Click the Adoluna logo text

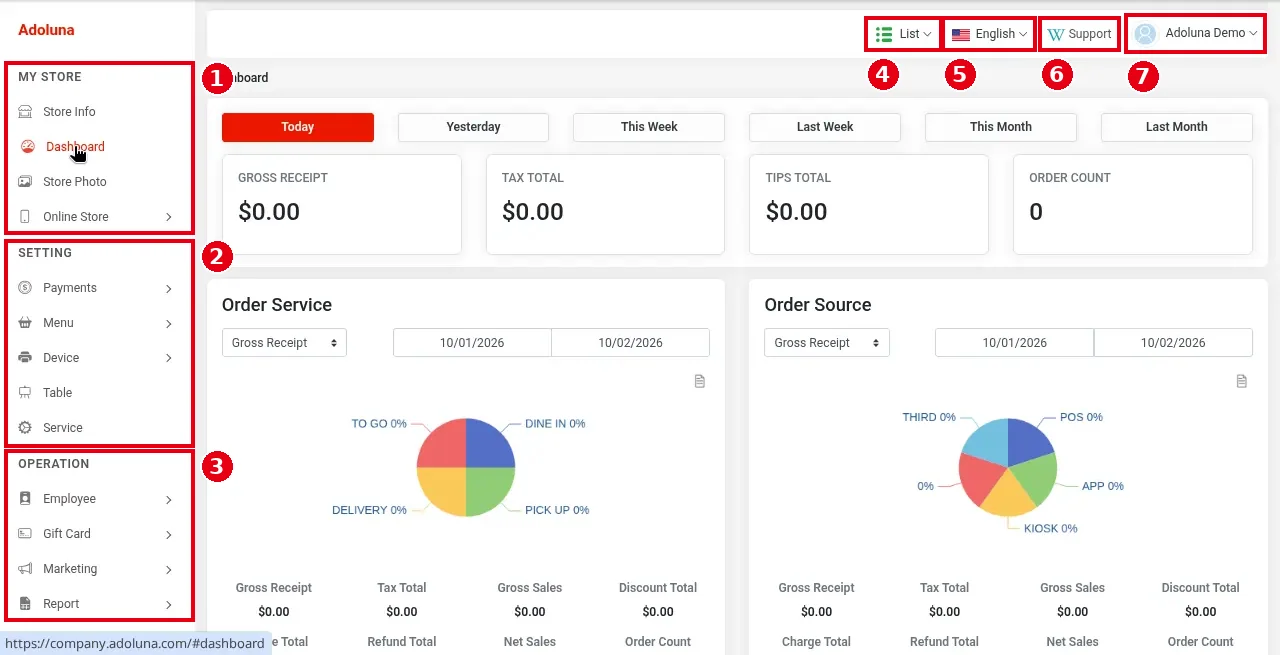pos(46,30)
